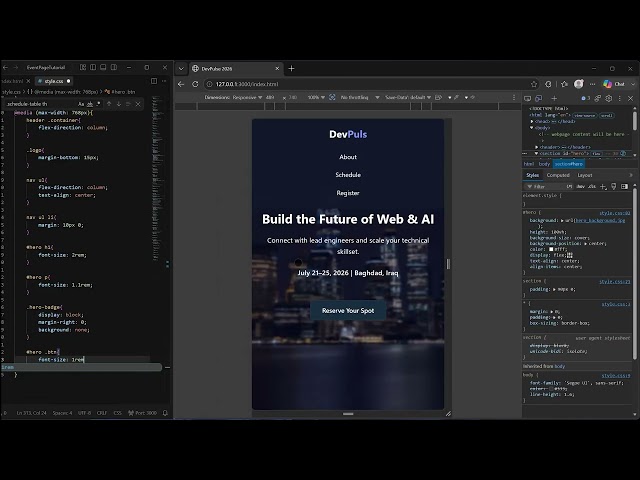This screenshot has height=480, width=640.
Task: Open DevTools settings gear
Action: 609,98
